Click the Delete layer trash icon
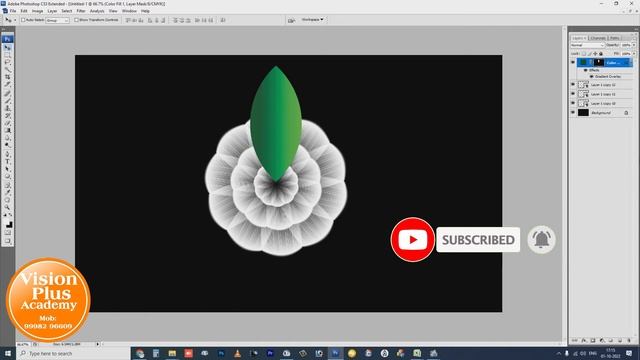 629,340
